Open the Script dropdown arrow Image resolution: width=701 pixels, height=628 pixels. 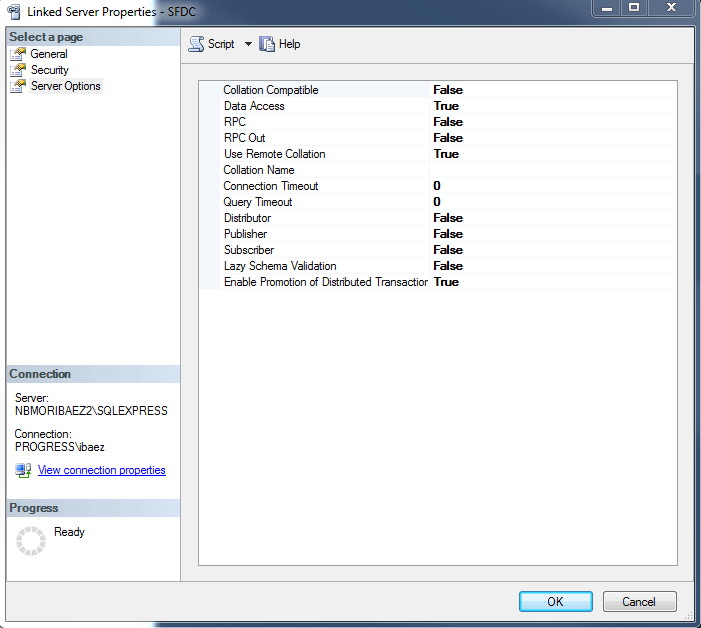(x=248, y=44)
